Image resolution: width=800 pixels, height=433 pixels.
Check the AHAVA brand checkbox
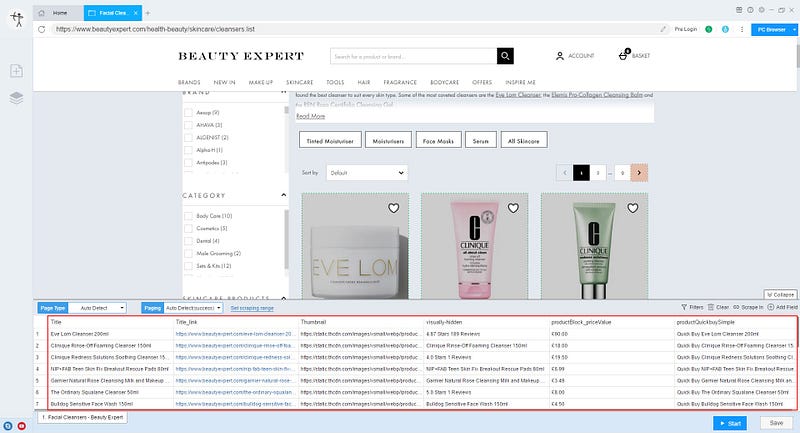pyautogui.click(x=188, y=125)
